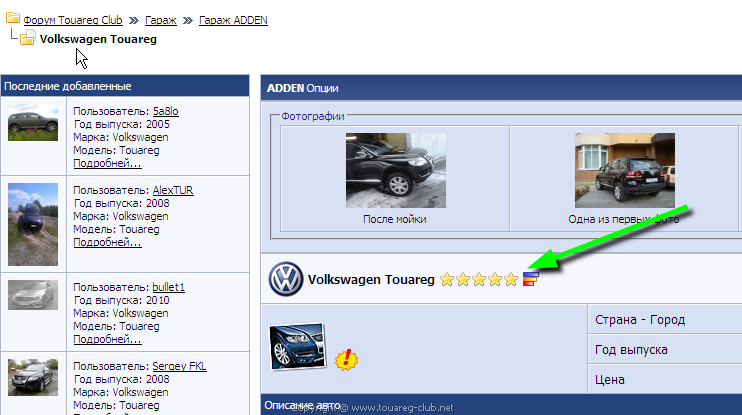Open Подробней link for user 5a8lo

[107, 163]
